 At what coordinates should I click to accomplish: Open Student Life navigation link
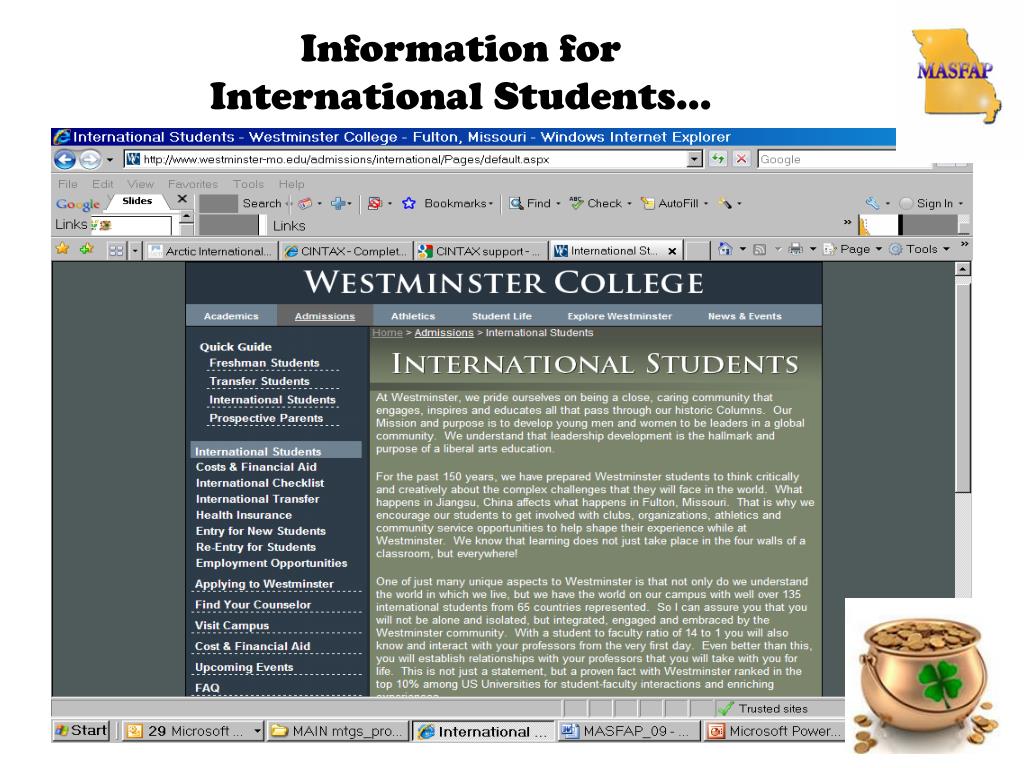(x=502, y=316)
